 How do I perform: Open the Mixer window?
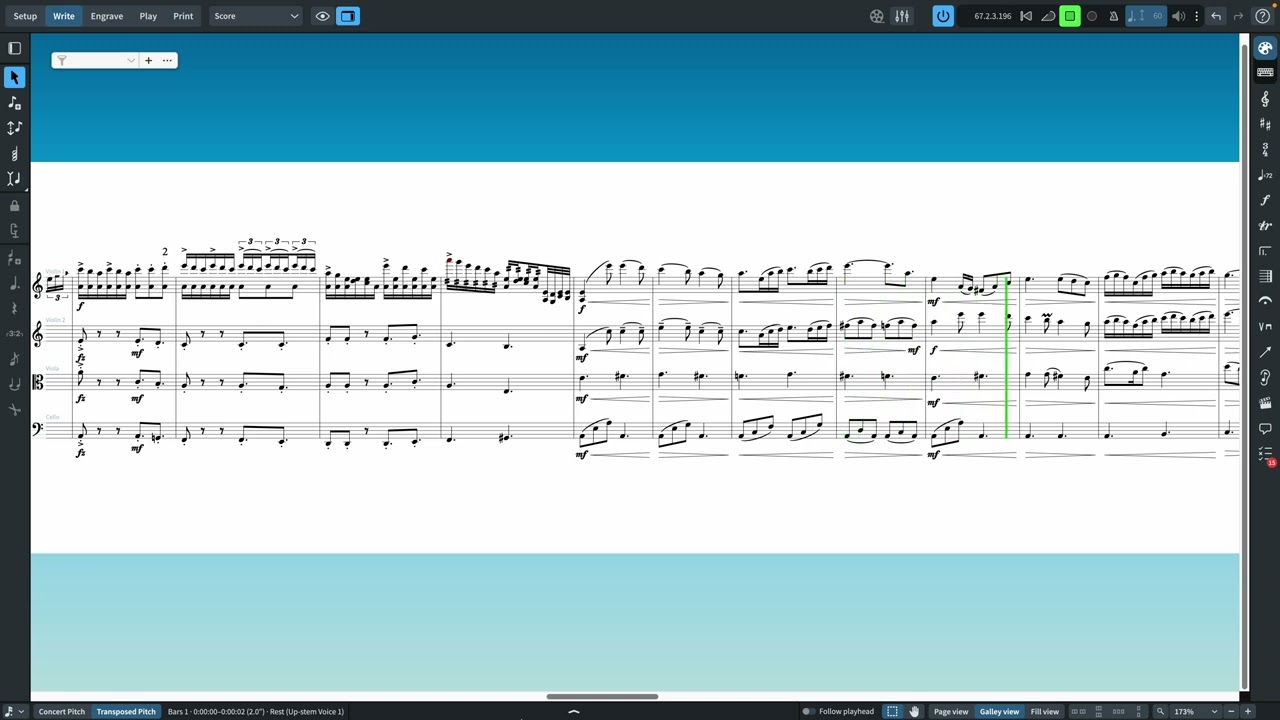coord(902,16)
